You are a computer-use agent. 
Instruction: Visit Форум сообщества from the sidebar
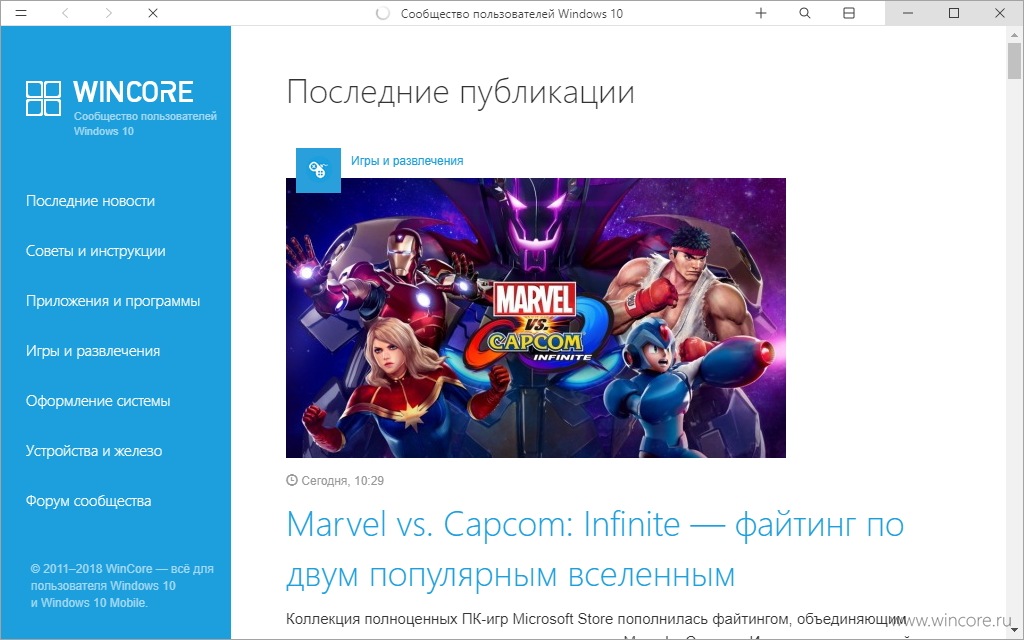click(x=88, y=502)
